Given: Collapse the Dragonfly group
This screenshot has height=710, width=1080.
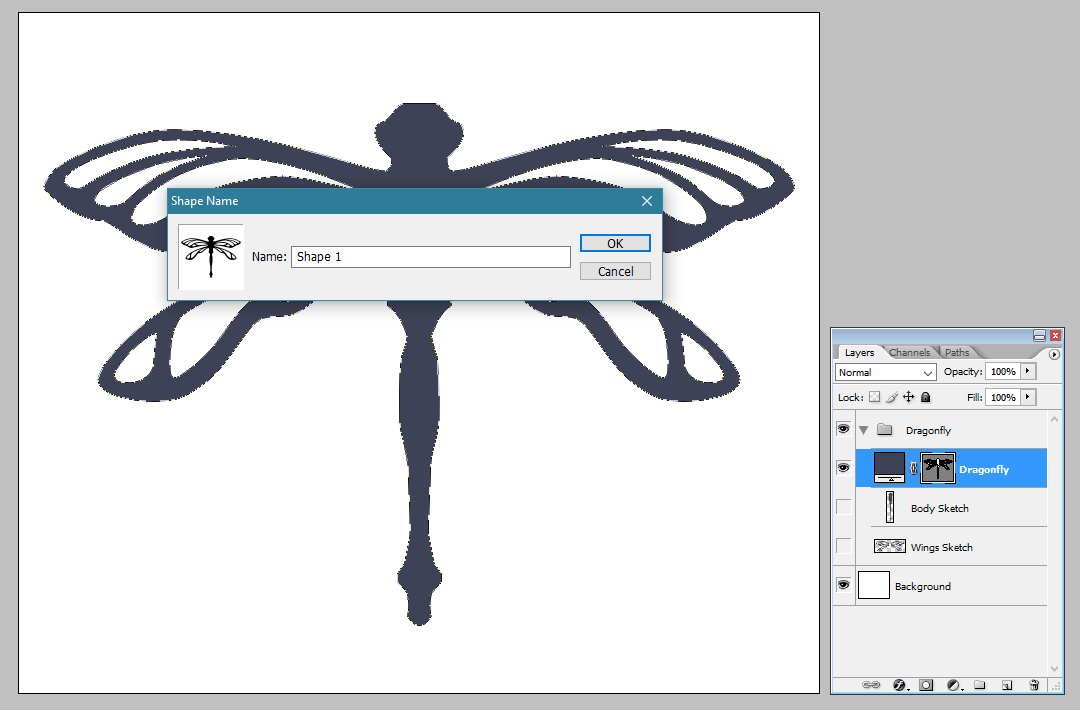Looking at the screenshot, I should 864,430.
